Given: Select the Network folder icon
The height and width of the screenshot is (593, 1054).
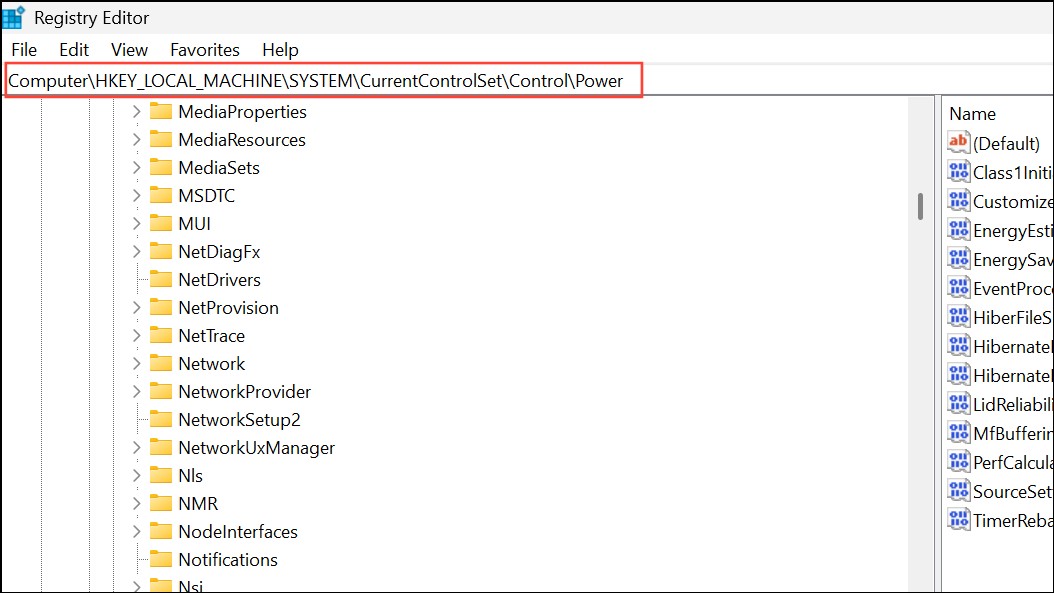Looking at the screenshot, I should click(x=161, y=363).
